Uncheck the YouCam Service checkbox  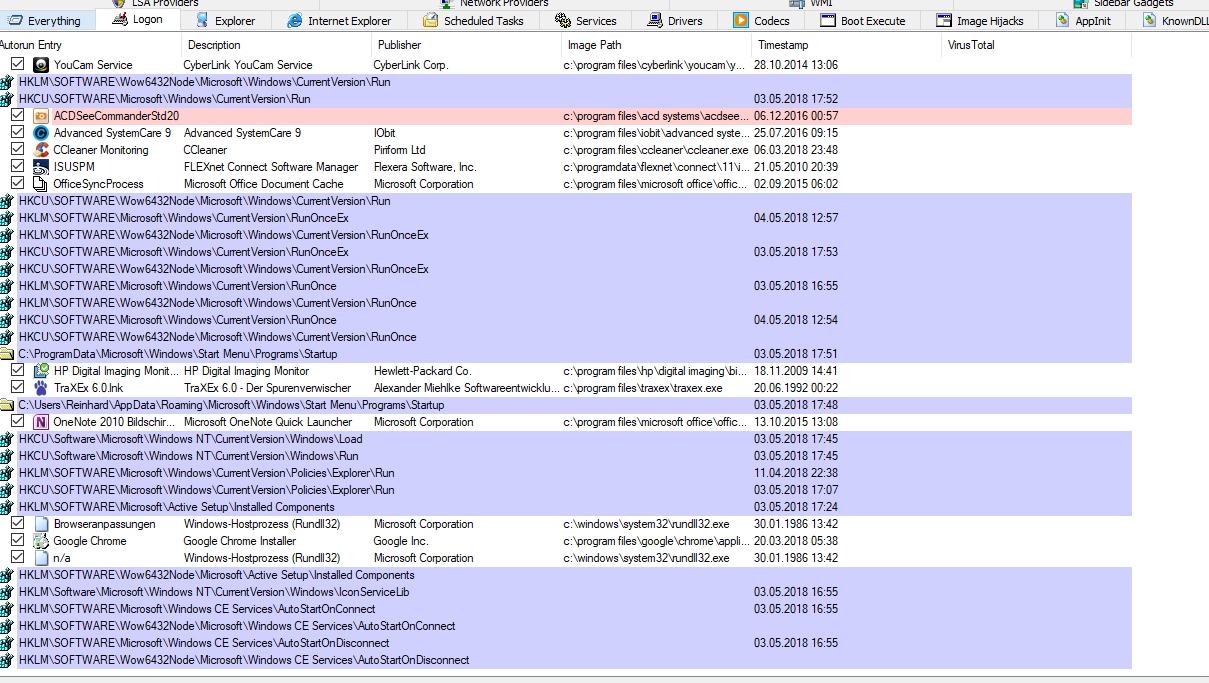tap(18, 65)
